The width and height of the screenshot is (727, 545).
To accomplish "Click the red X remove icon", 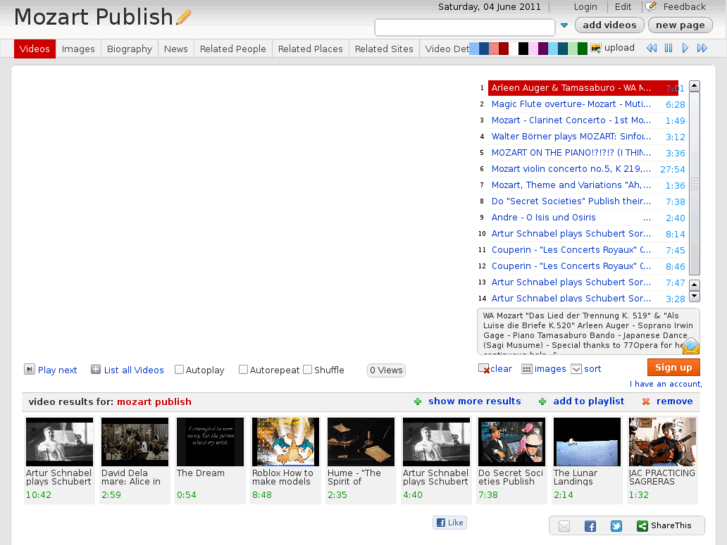I will 645,402.
